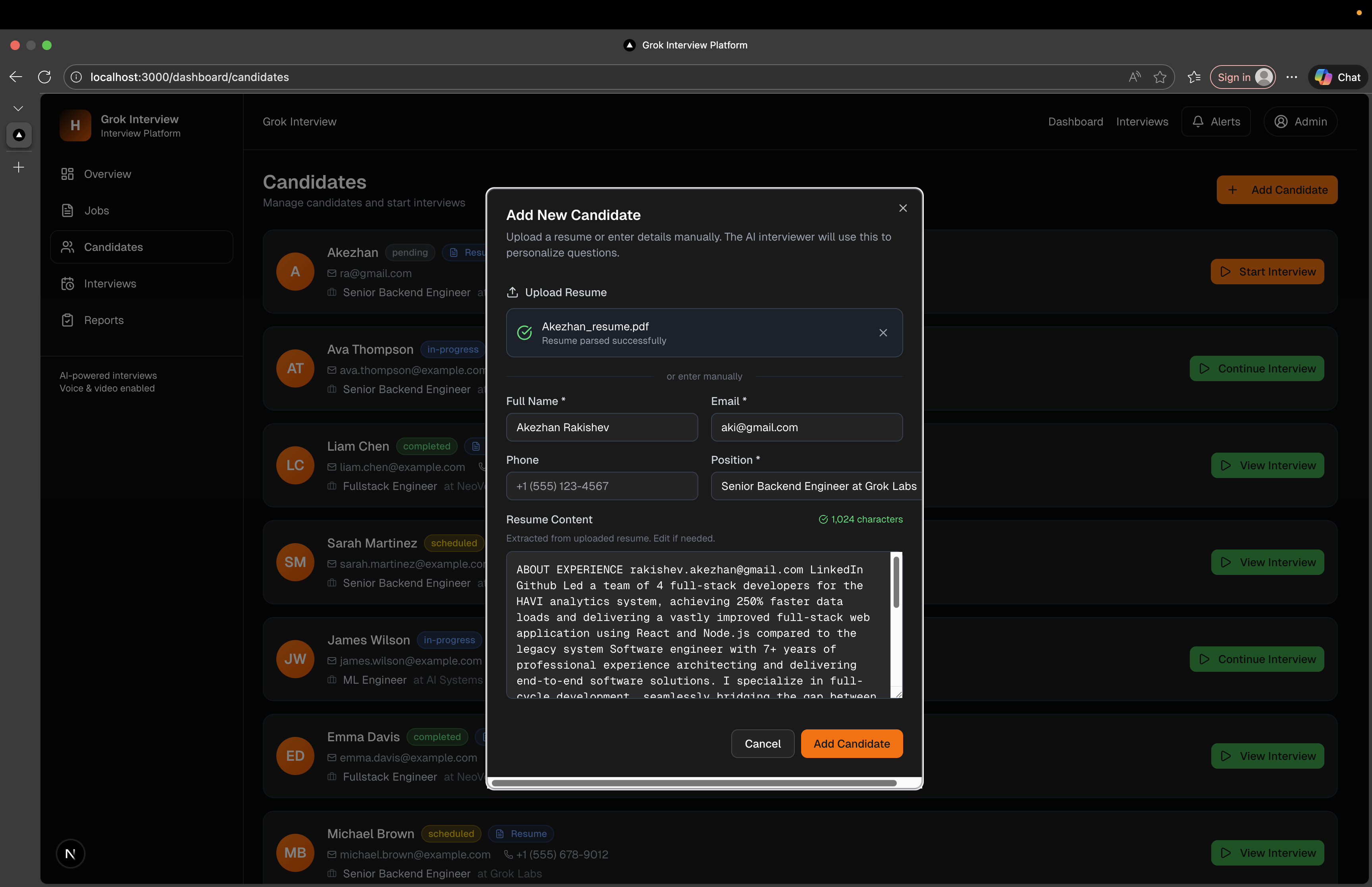Go to Jobs in the sidebar
1372x887 pixels.
[96, 211]
